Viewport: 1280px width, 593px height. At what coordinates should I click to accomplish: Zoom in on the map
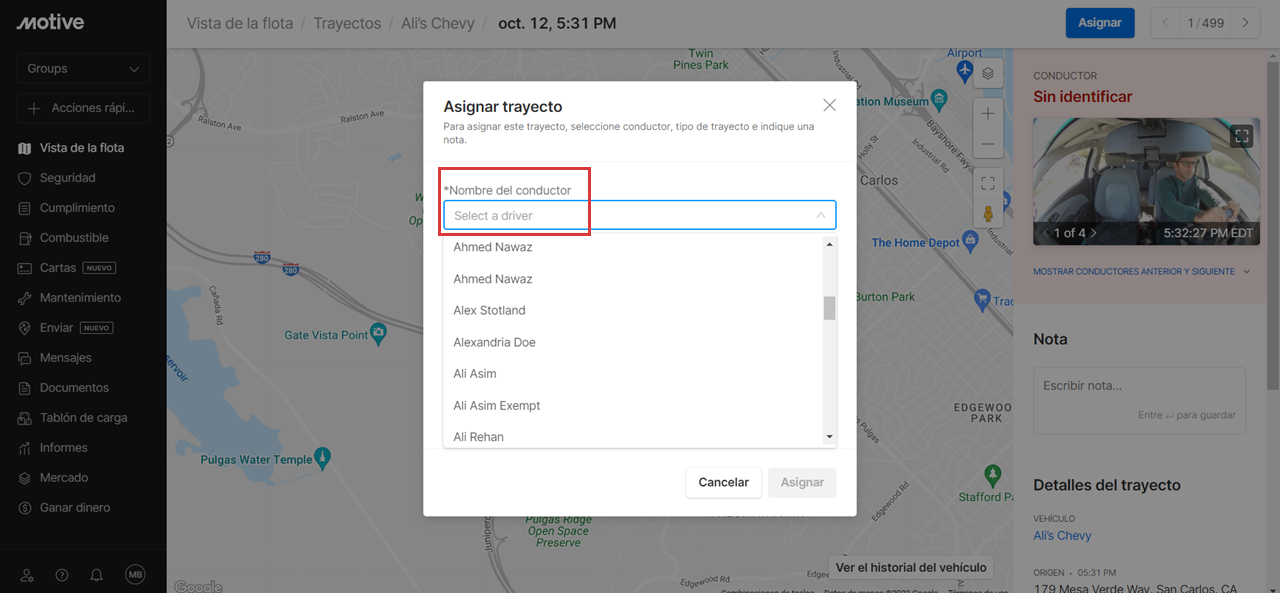[987, 113]
